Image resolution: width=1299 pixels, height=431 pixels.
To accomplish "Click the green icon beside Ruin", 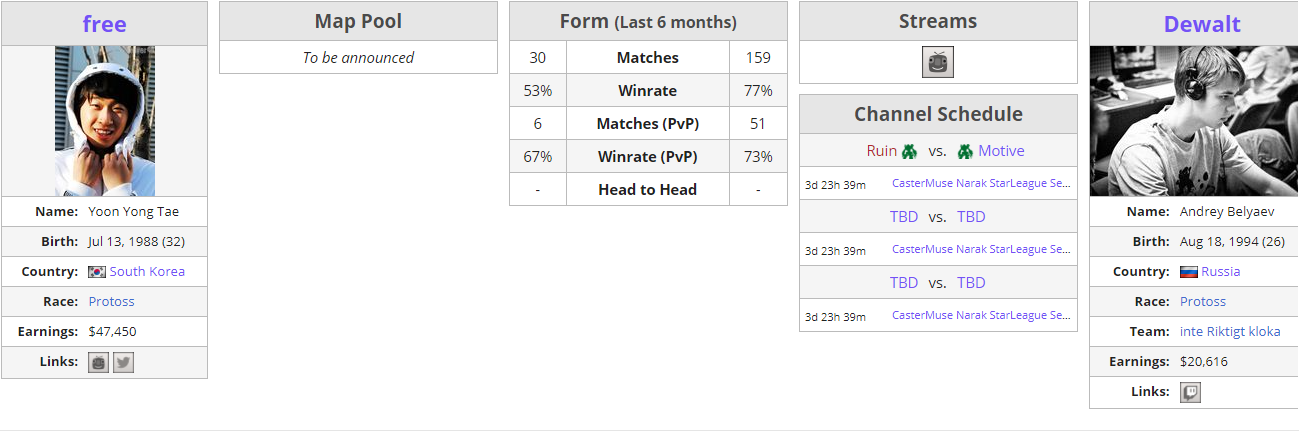I will click(909, 151).
